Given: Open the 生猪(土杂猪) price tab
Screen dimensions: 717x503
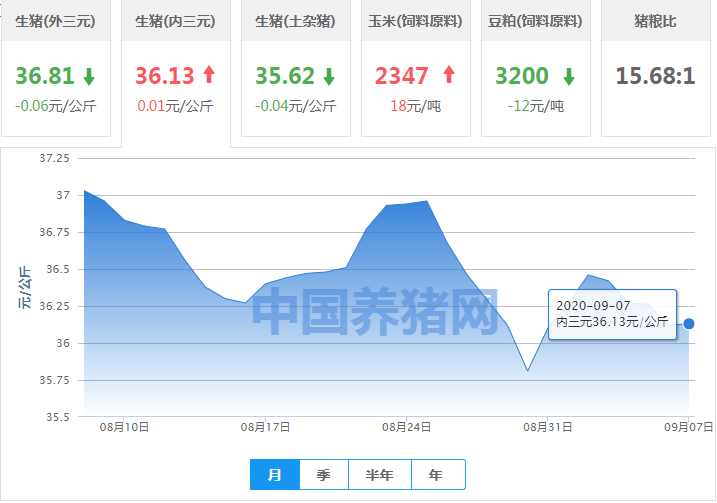Looking at the screenshot, I should [x=296, y=22].
